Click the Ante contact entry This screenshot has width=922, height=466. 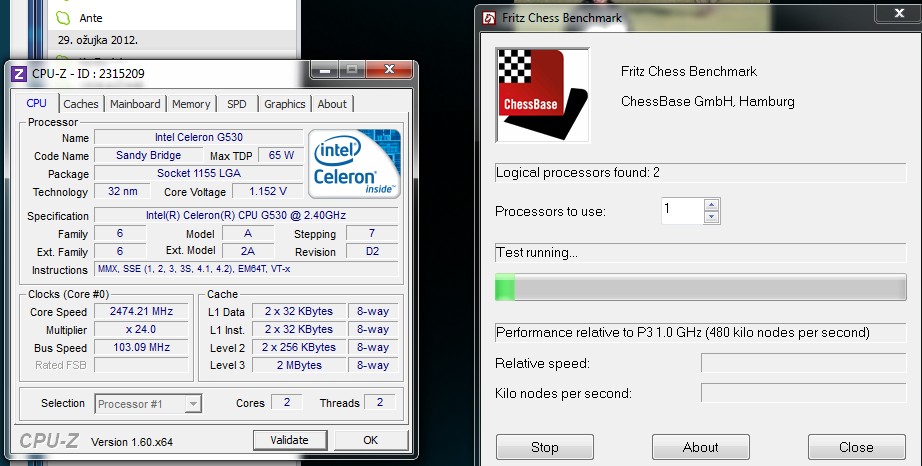[91, 18]
